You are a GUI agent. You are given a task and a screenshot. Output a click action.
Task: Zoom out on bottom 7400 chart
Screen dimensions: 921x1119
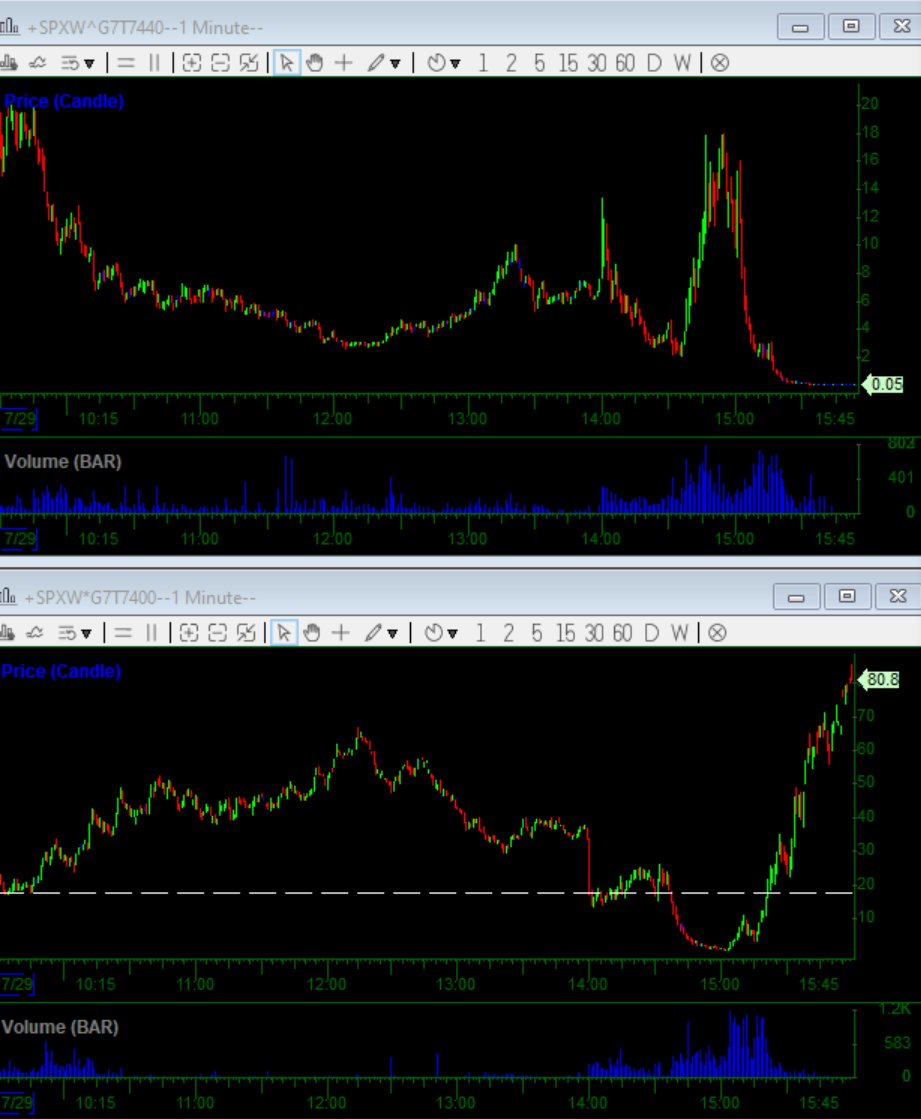click(218, 632)
